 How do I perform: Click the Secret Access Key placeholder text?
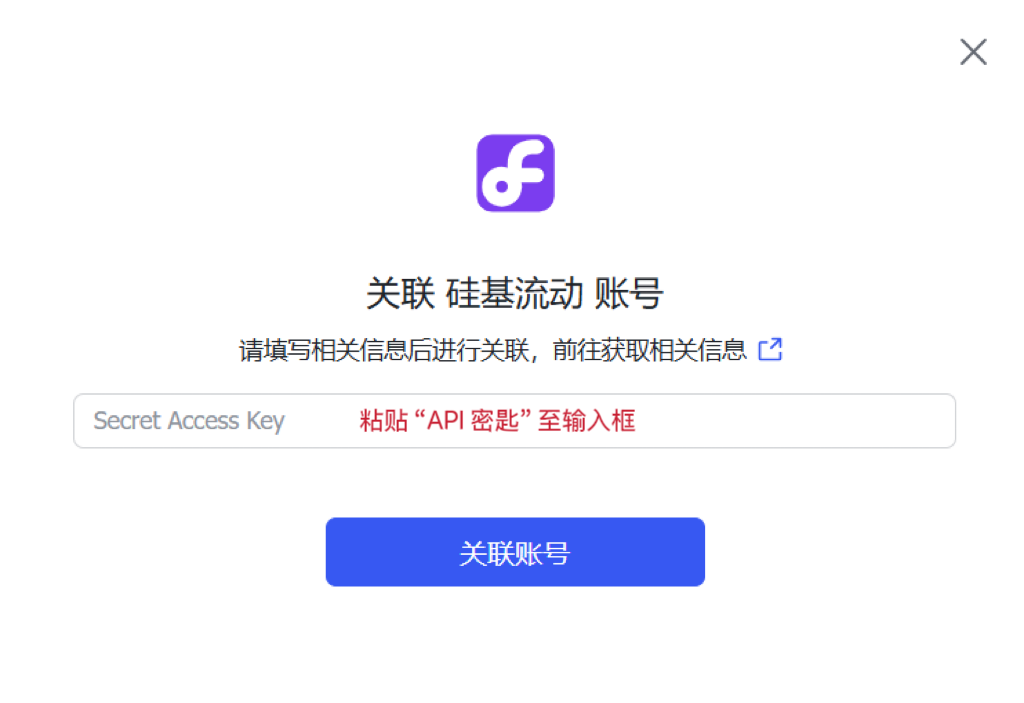[189, 421]
